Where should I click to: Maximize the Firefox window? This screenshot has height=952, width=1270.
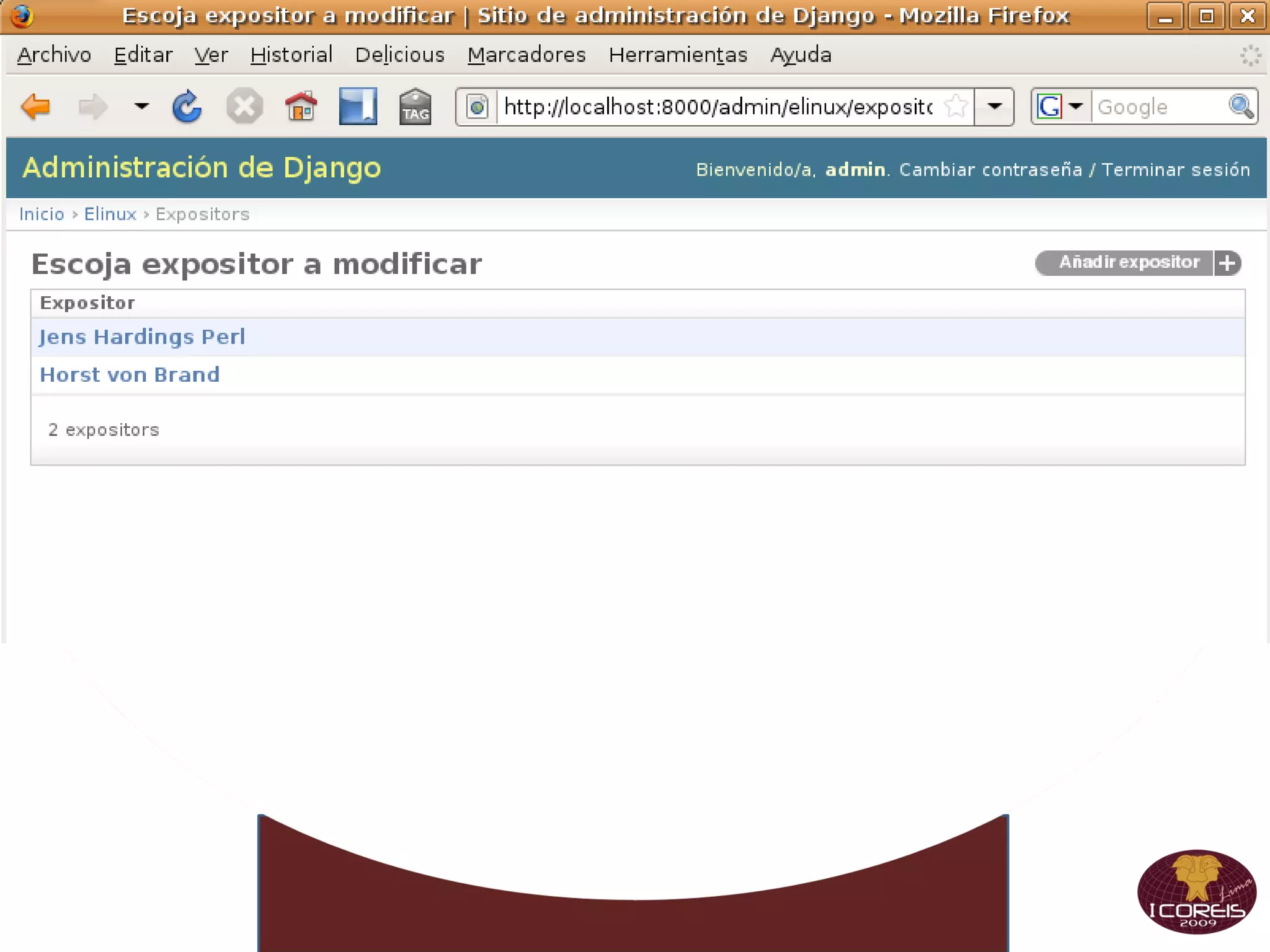coord(1206,16)
